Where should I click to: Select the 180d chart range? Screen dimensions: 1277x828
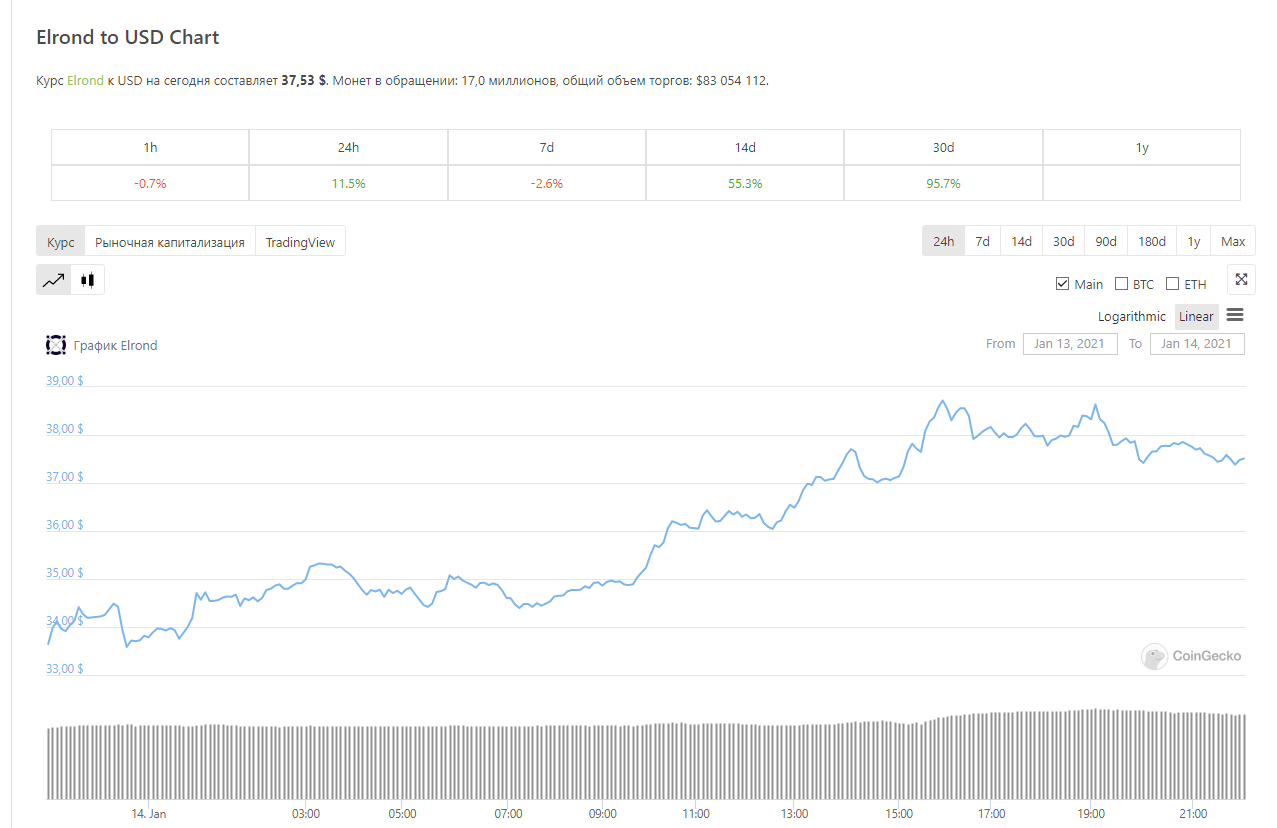[1152, 241]
